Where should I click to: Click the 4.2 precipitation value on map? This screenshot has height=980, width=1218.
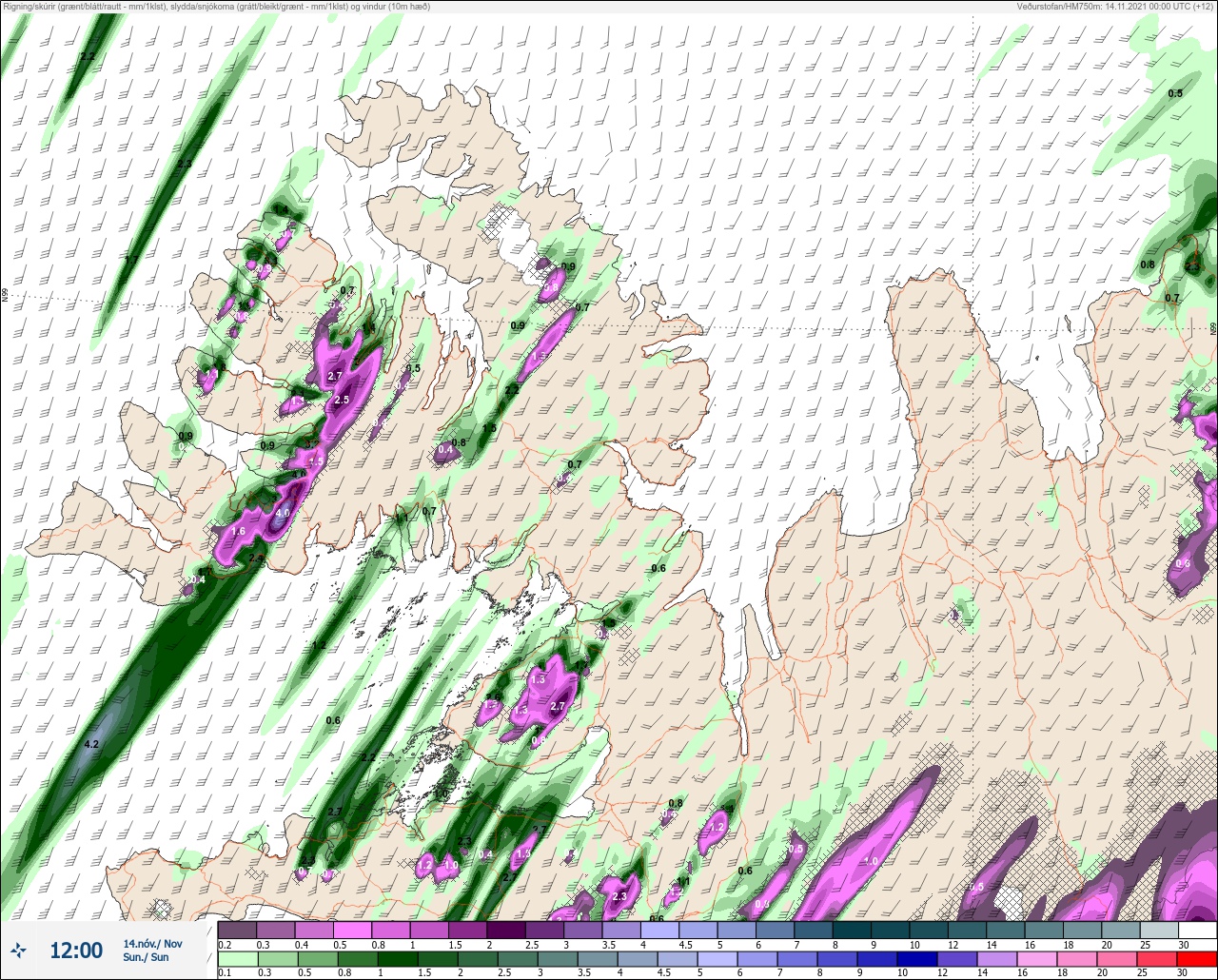click(91, 744)
